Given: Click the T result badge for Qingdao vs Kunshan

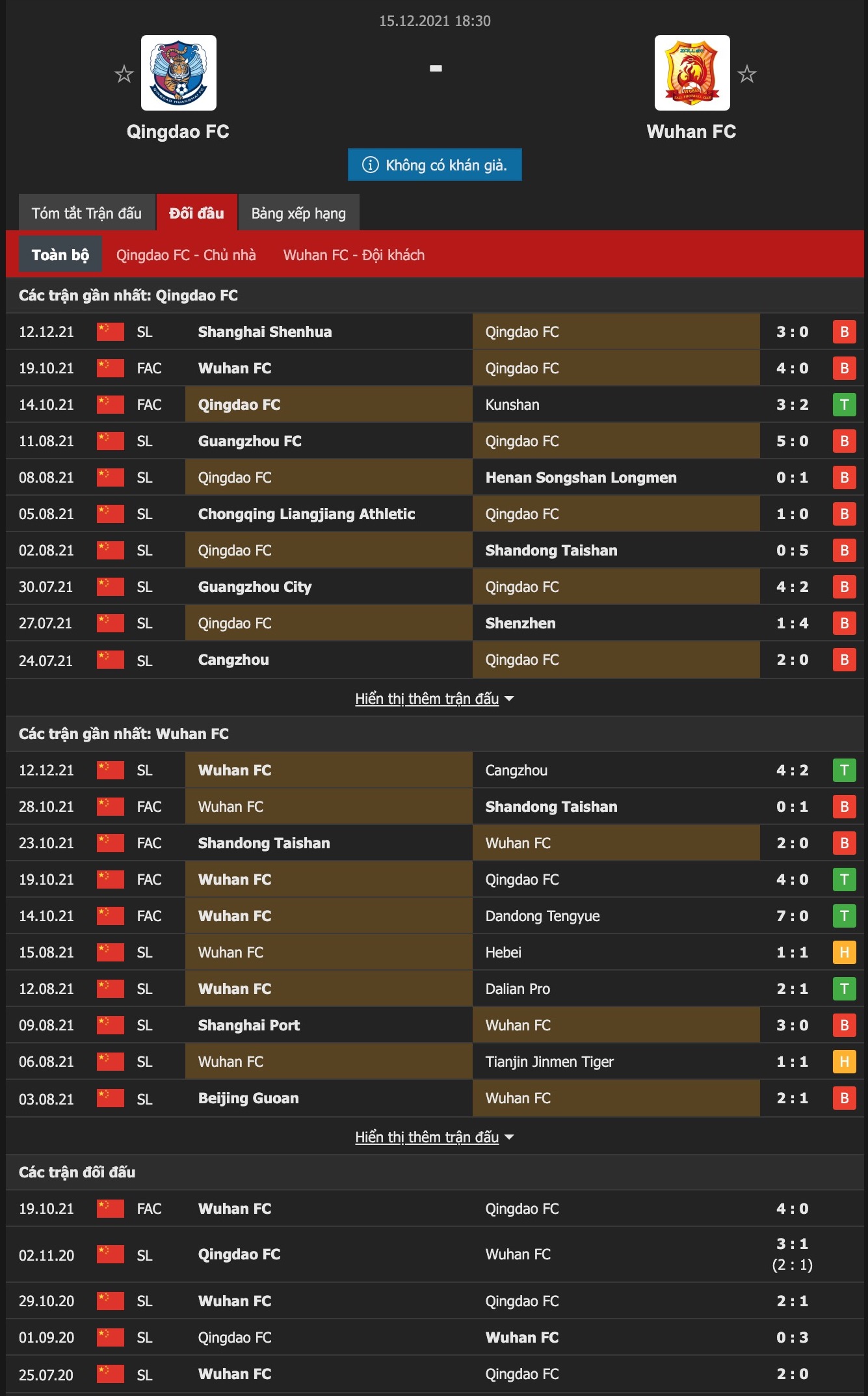Looking at the screenshot, I should 844,405.
